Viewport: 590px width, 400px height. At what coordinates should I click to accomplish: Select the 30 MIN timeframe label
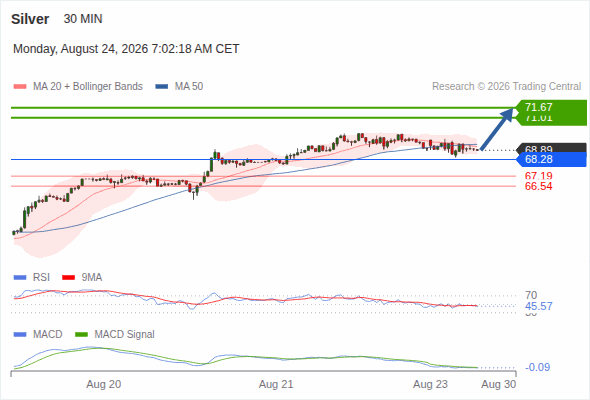(83, 19)
